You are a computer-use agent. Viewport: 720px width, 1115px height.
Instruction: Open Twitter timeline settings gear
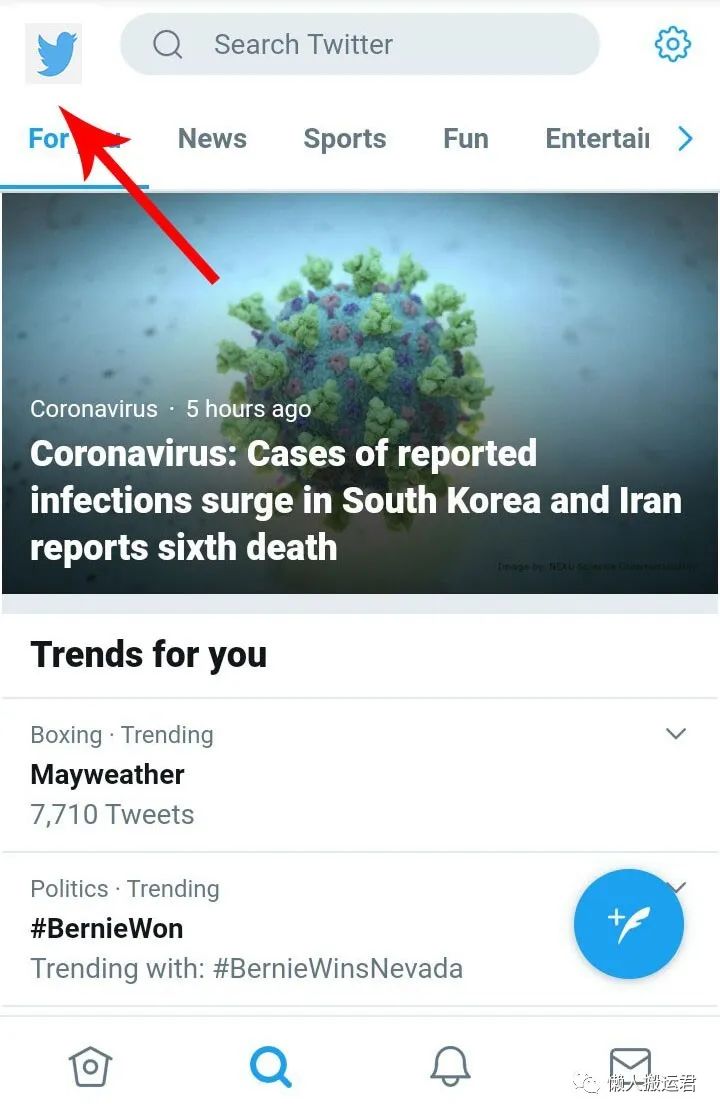tap(673, 44)
